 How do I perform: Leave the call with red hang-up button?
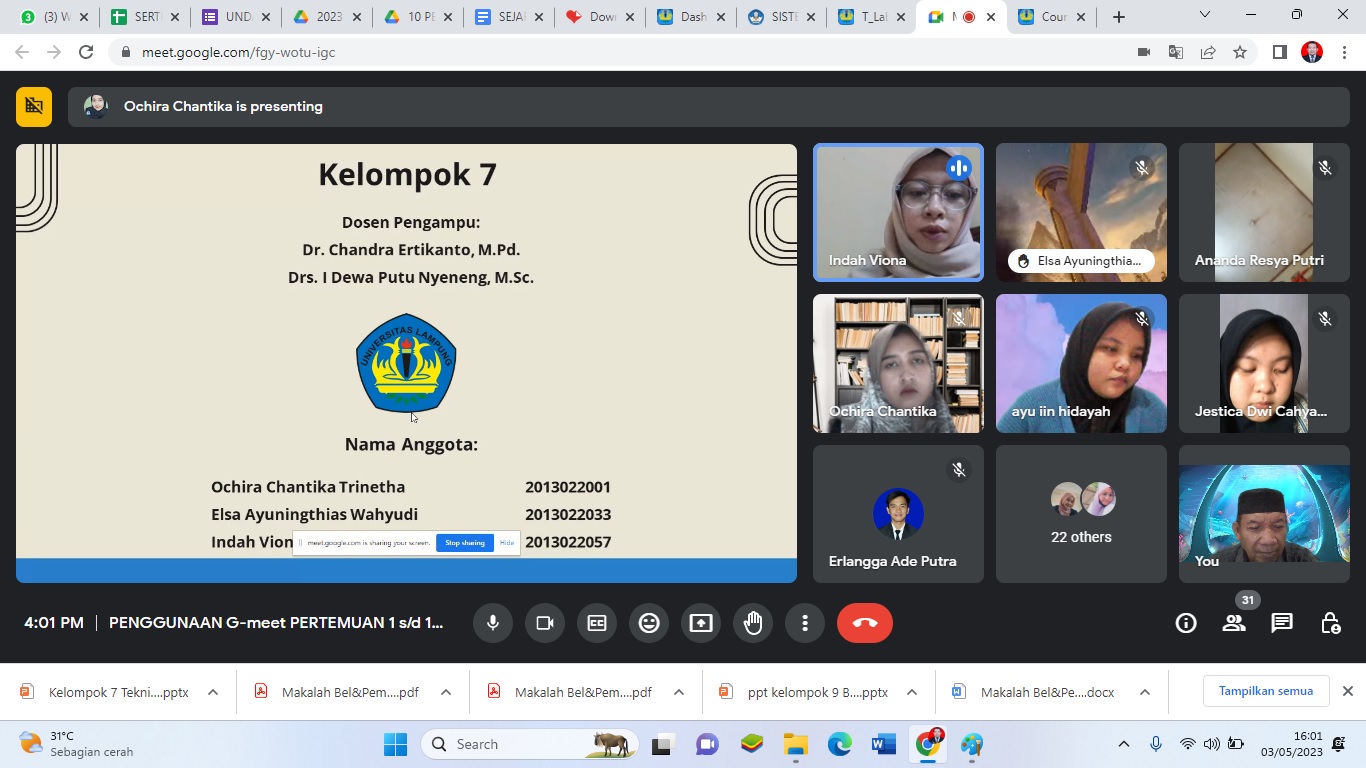pyautogui.click(x=864, y=623)
